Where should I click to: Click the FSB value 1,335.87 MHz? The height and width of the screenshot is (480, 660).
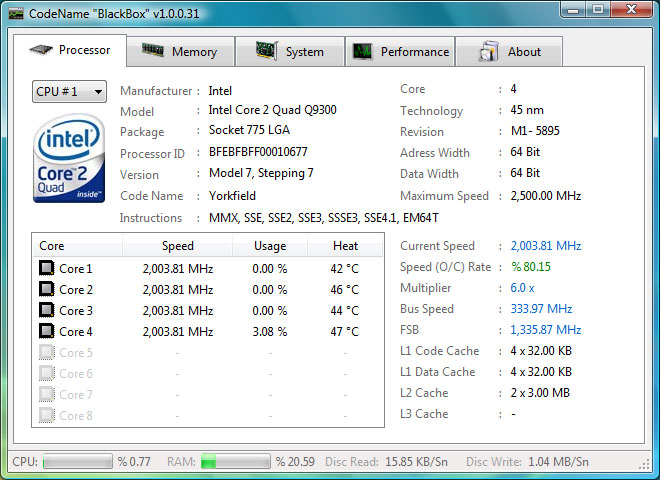pos(546,330)
